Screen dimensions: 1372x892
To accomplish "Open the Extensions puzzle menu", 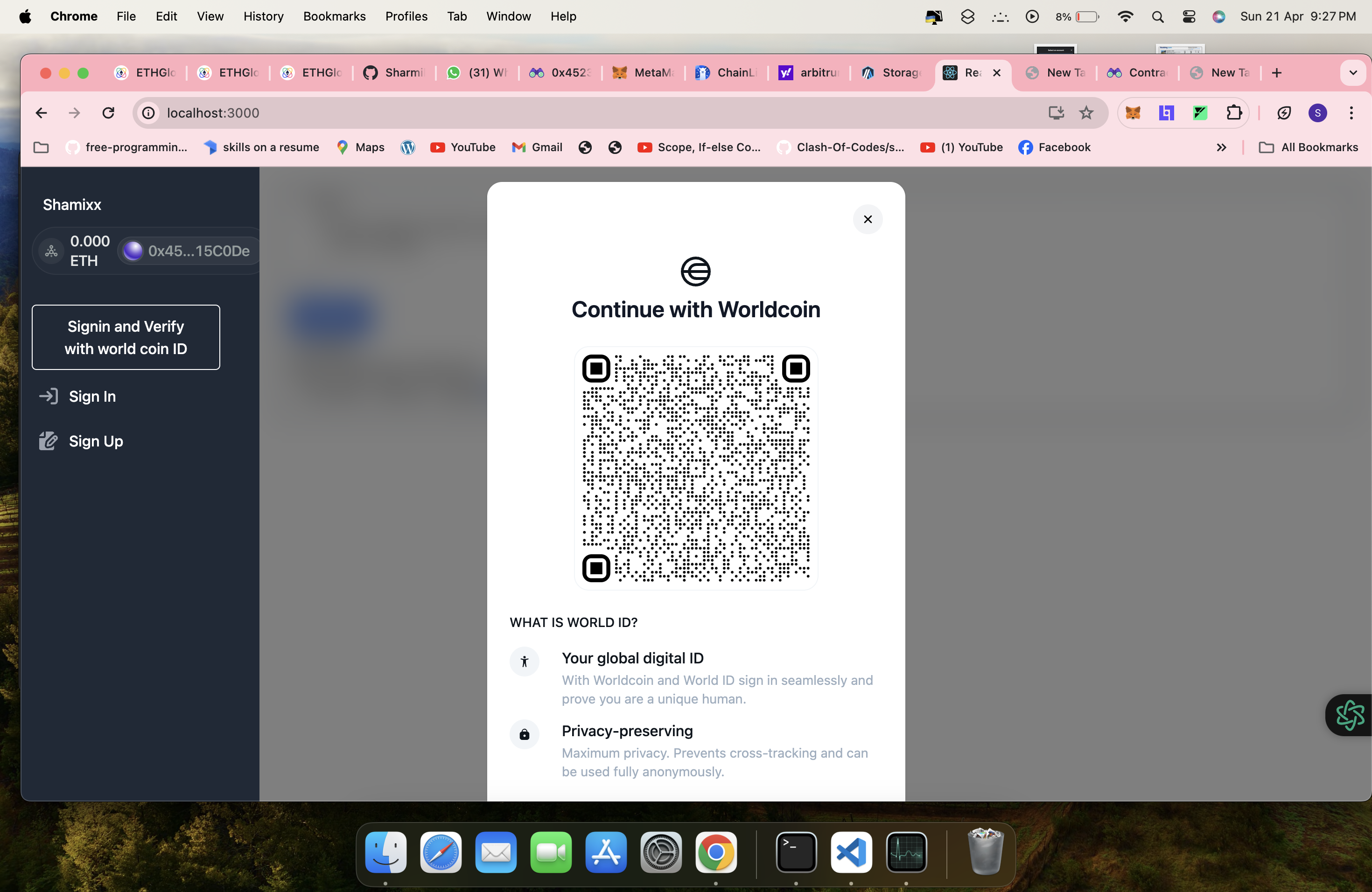I will pyautogui.click(x=1234, y=113).
